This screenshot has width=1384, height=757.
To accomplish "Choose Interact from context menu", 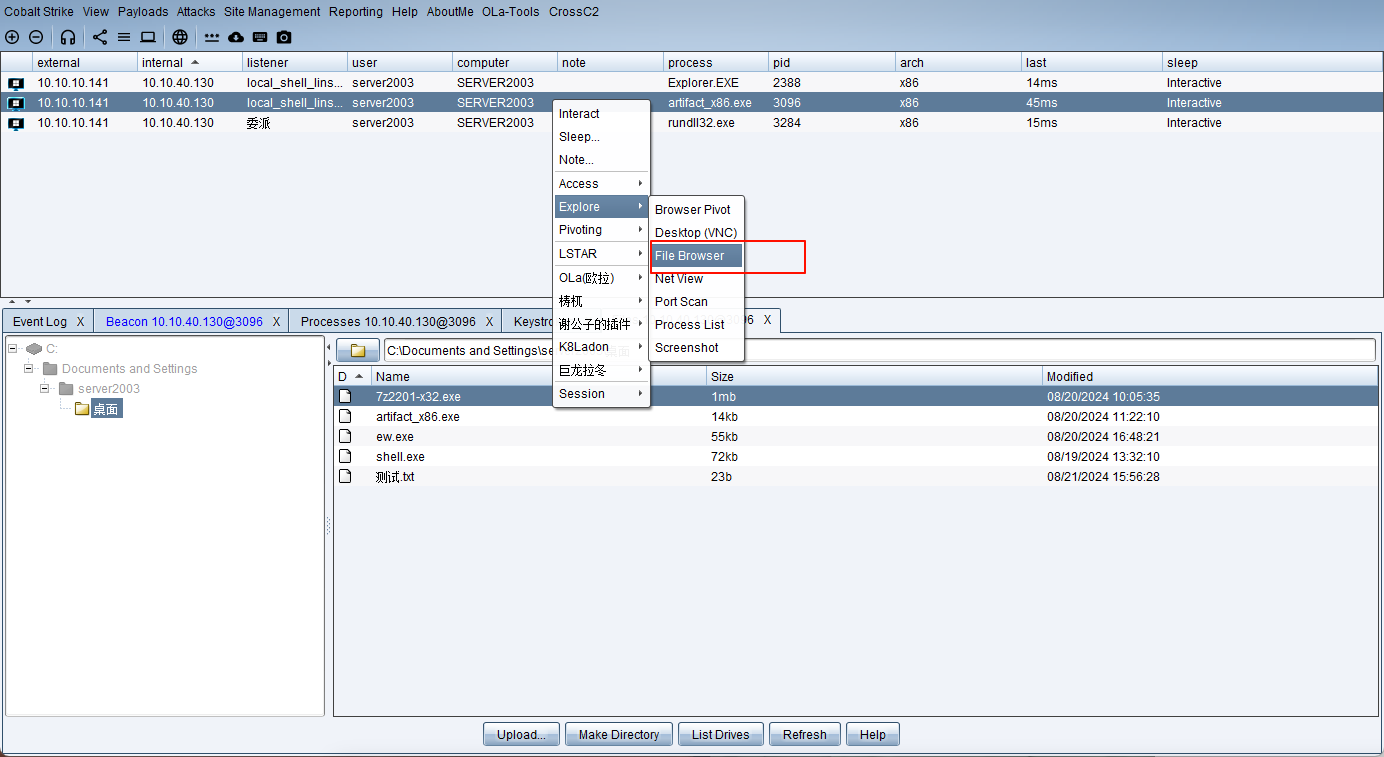I will (x=602, y=114).
